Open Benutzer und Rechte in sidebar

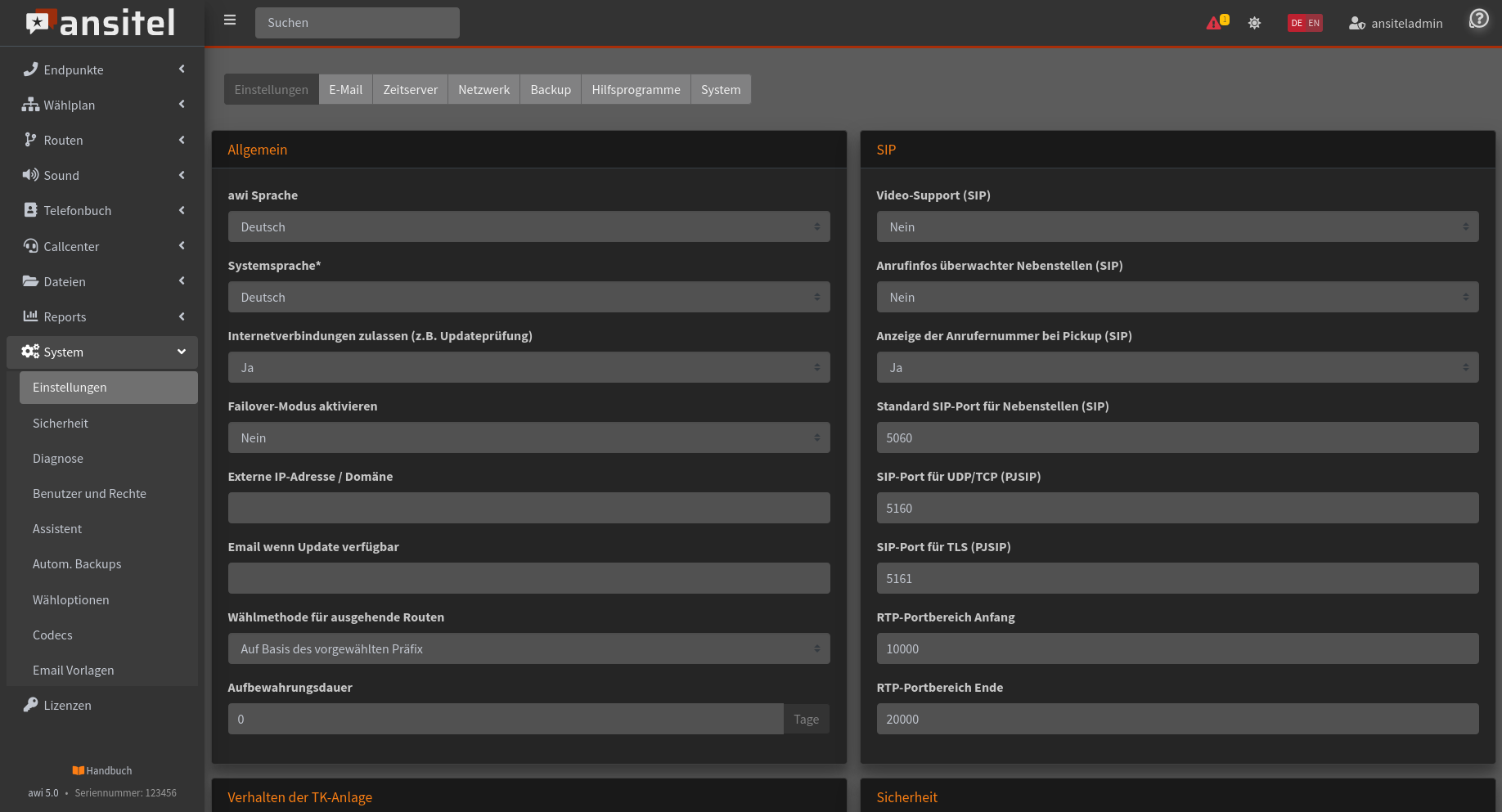point(89,493)
